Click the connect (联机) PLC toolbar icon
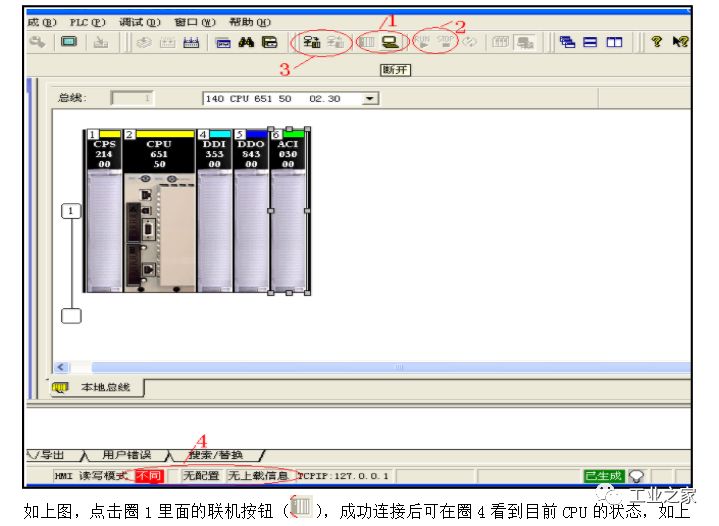Screen dimensions: 719x526 [367, 43]
